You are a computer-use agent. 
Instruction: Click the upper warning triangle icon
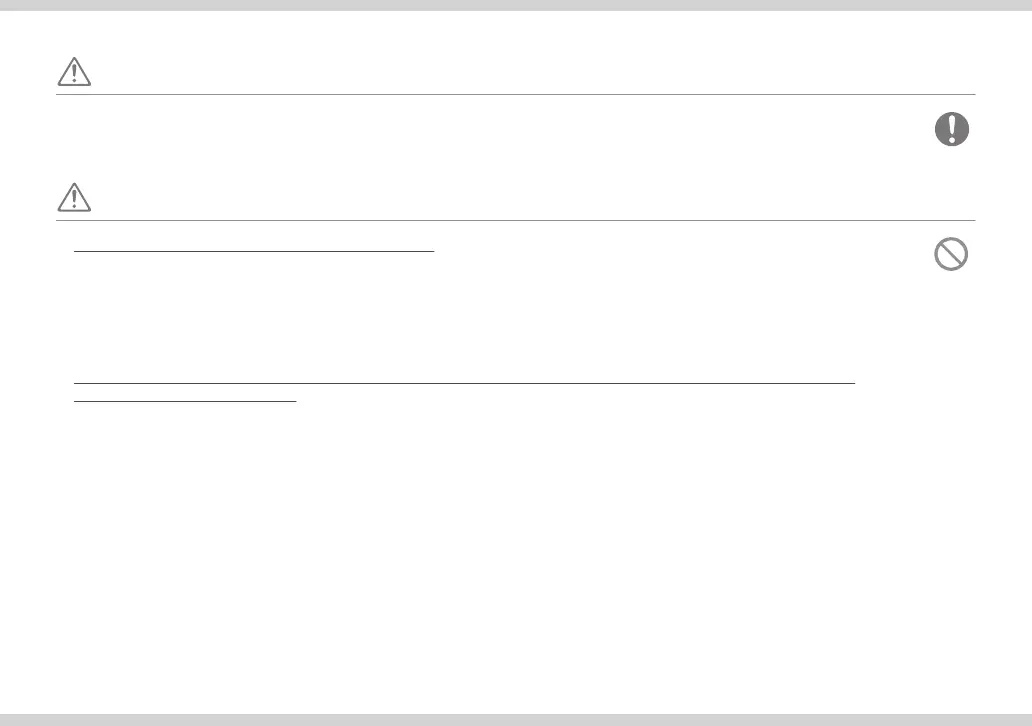coord(74,71)
